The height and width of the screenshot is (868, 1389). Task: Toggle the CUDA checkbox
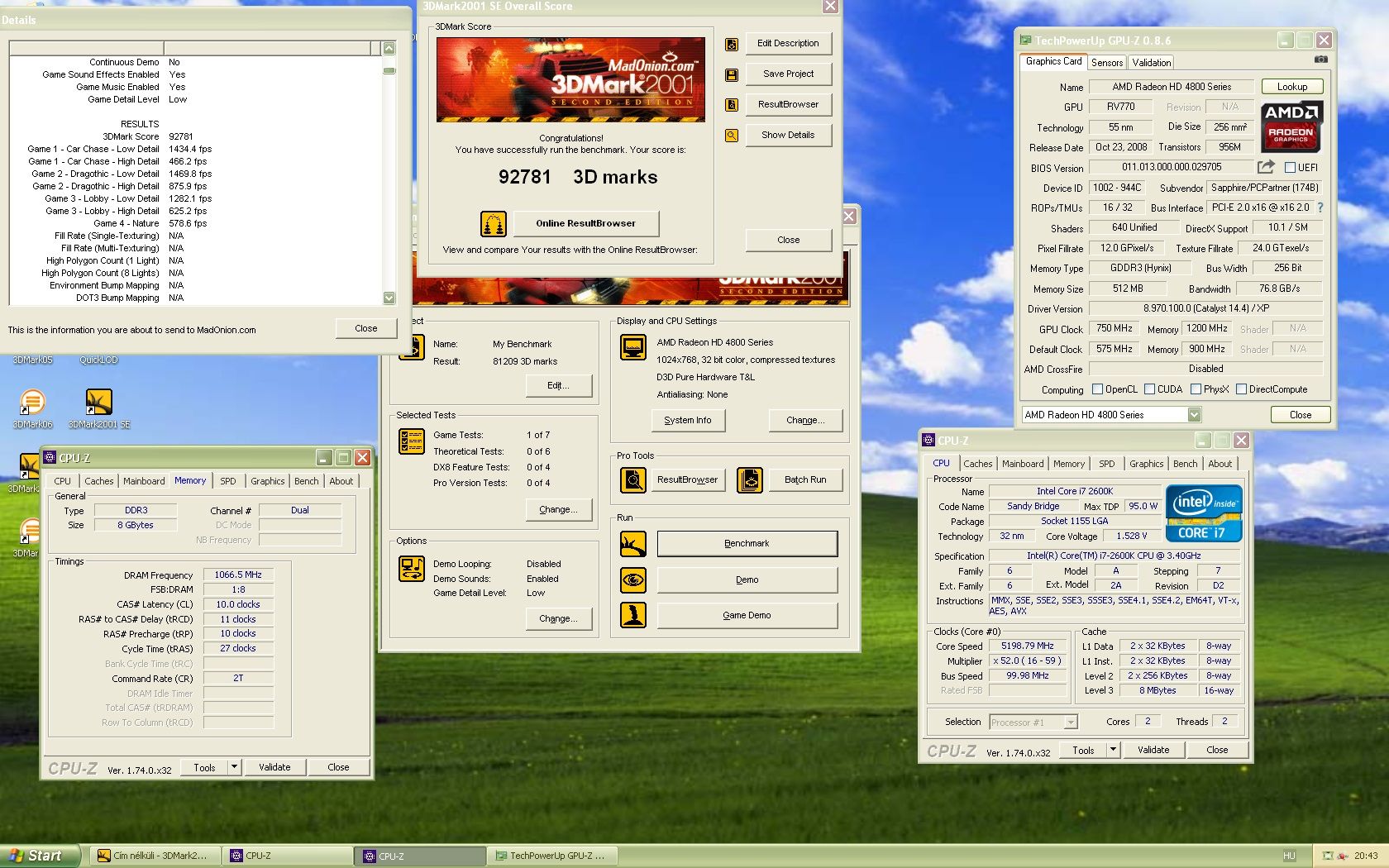coord(1149,389)
